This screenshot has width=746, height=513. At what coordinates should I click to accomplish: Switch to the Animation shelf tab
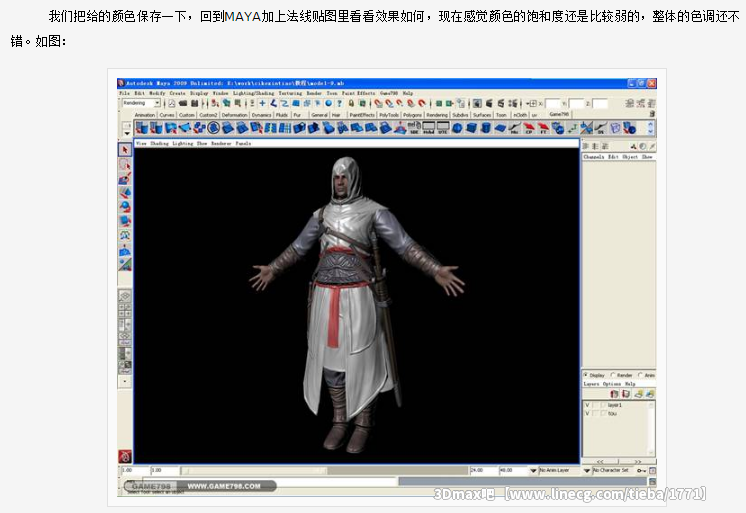coord(145,115)
